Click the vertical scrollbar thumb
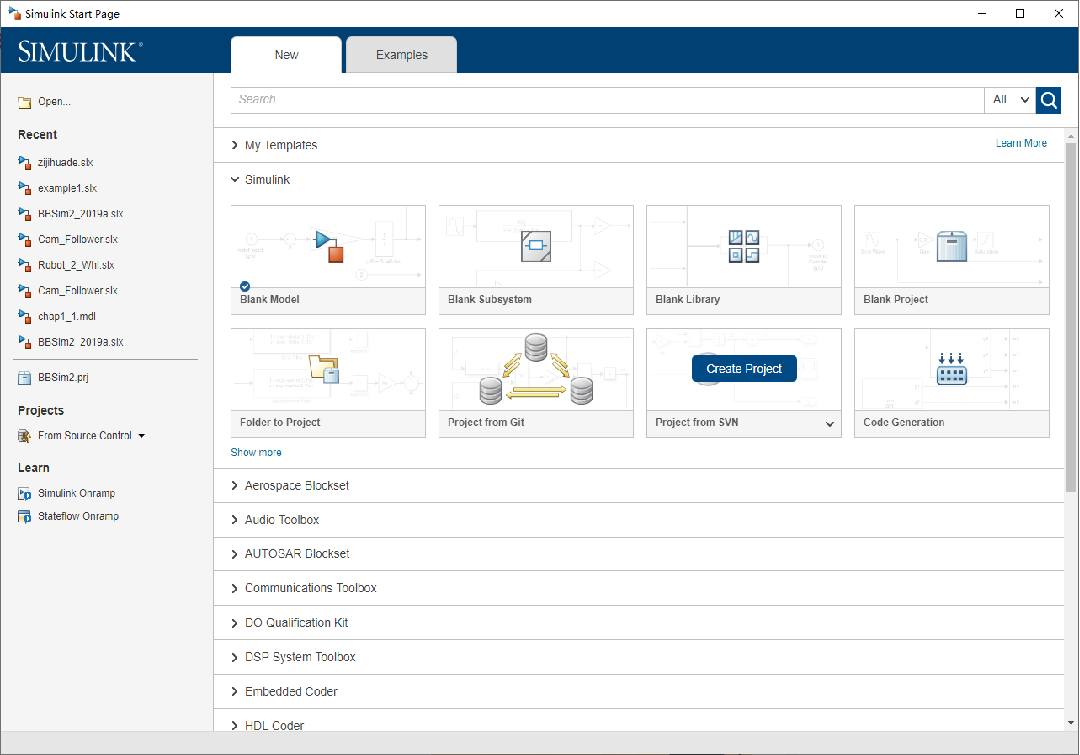The height and width of the screenshot is (755, 1080). [1070, 317]
